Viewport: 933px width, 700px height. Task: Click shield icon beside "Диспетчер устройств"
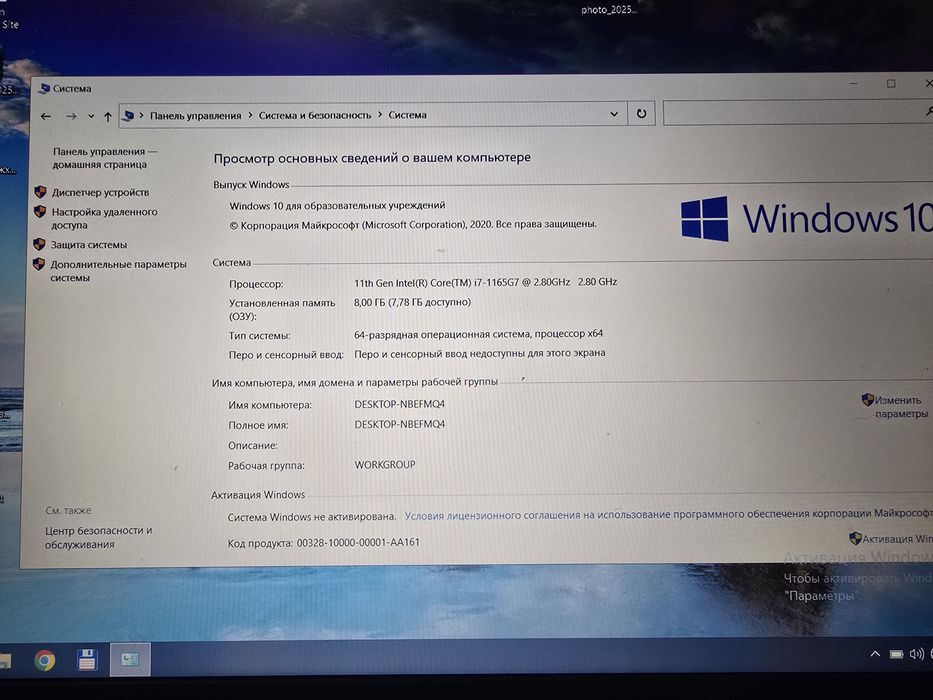(x=40, y=192)
